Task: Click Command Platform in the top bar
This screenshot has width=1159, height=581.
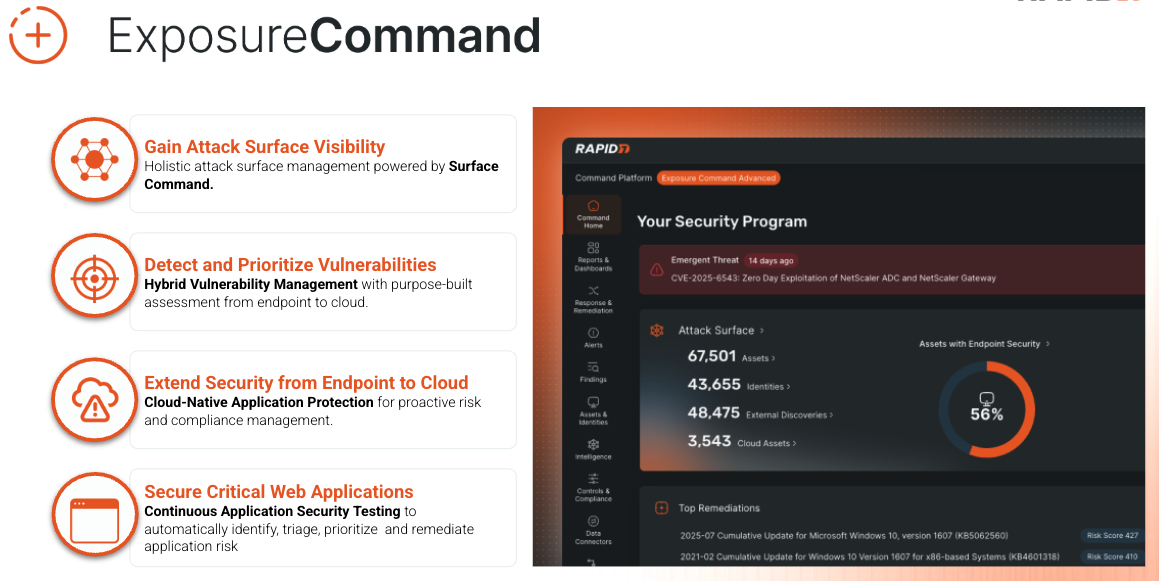Action: 612,178
